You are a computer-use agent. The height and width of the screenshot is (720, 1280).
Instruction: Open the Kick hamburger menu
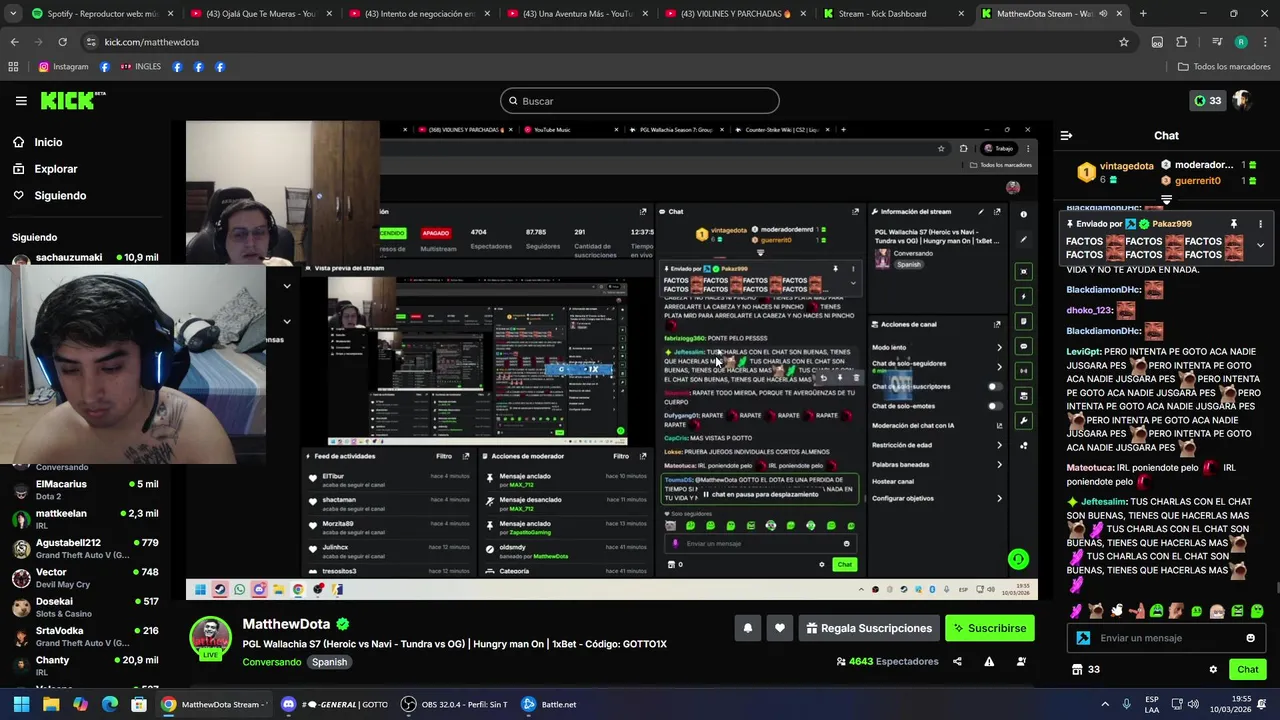click(21, 101)
